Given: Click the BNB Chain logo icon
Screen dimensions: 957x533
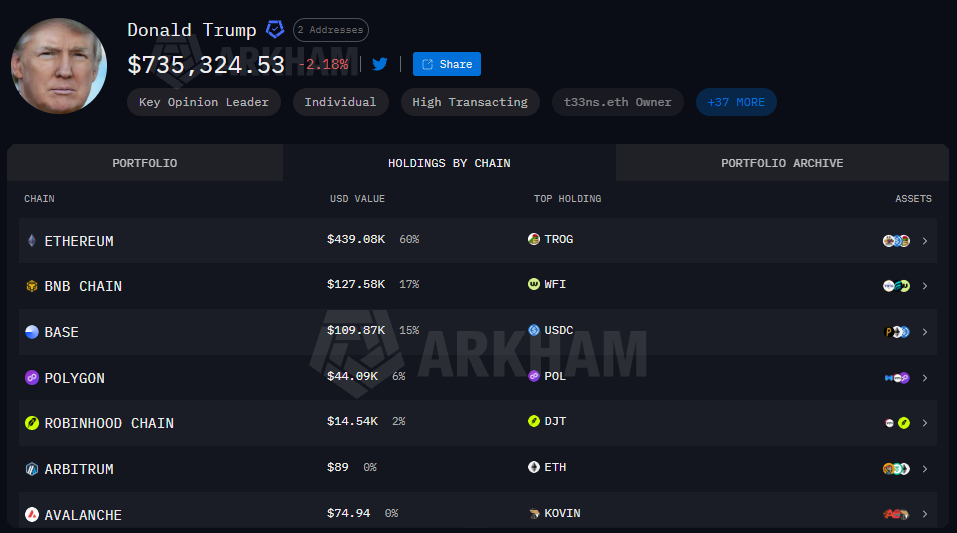Looking at the screenshot, I should click(x=32, y=286).
